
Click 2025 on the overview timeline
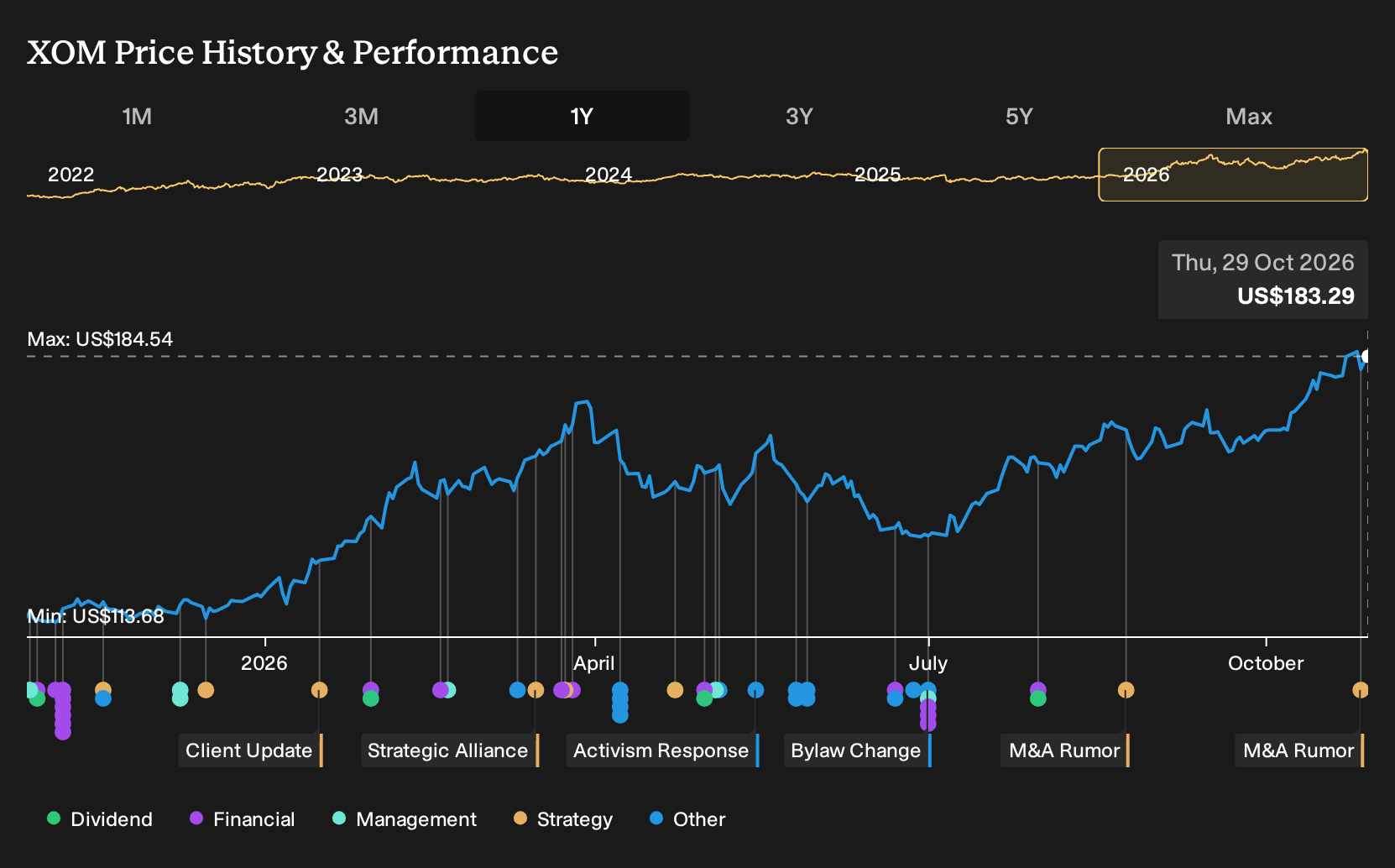(877, 175)
